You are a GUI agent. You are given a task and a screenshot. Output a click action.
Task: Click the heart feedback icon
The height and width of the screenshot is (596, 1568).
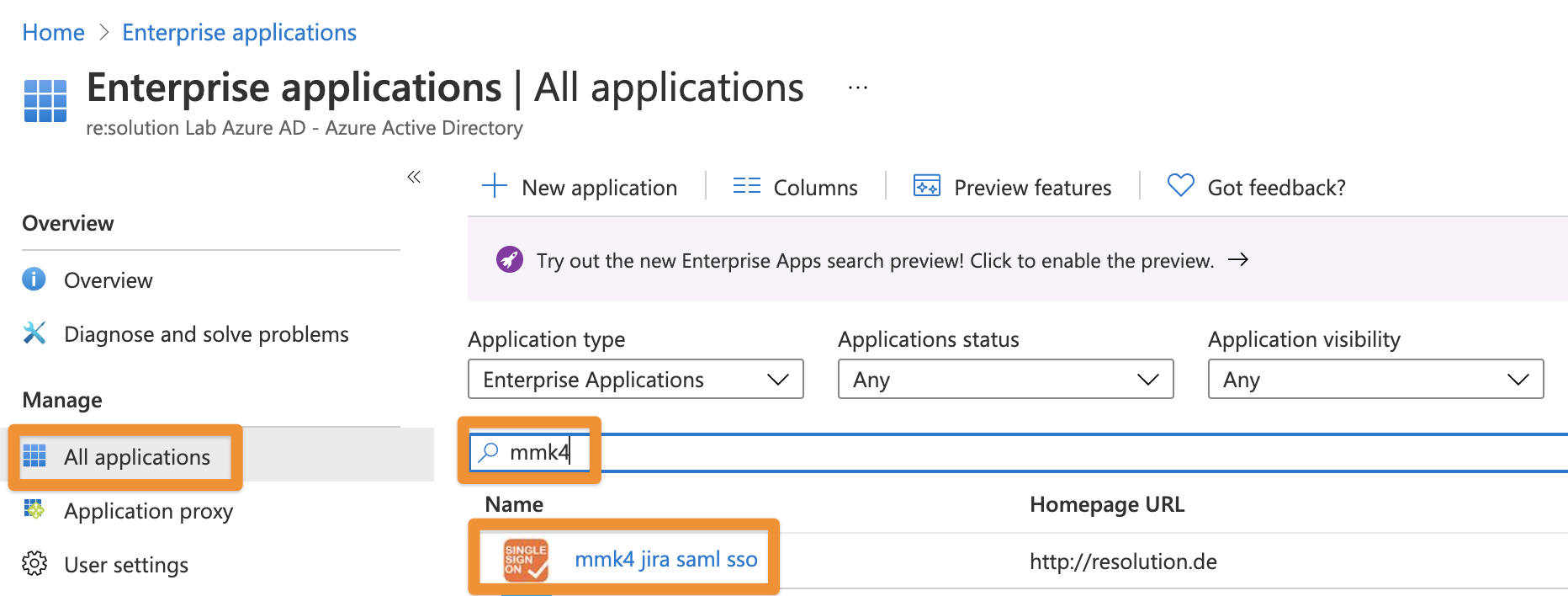[x=1180, y=185]
